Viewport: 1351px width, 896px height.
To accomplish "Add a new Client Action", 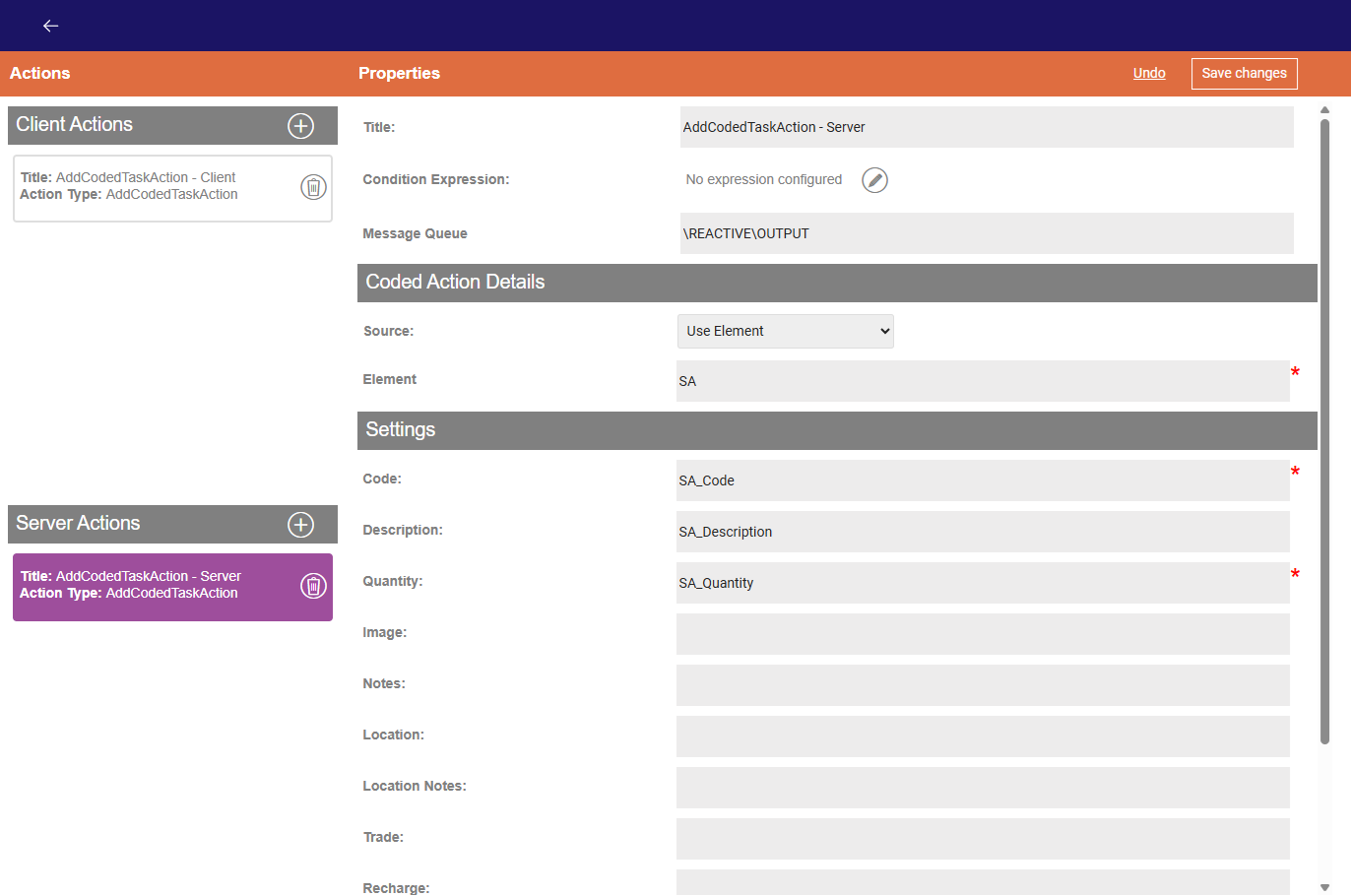I will (x=300, y=126).
